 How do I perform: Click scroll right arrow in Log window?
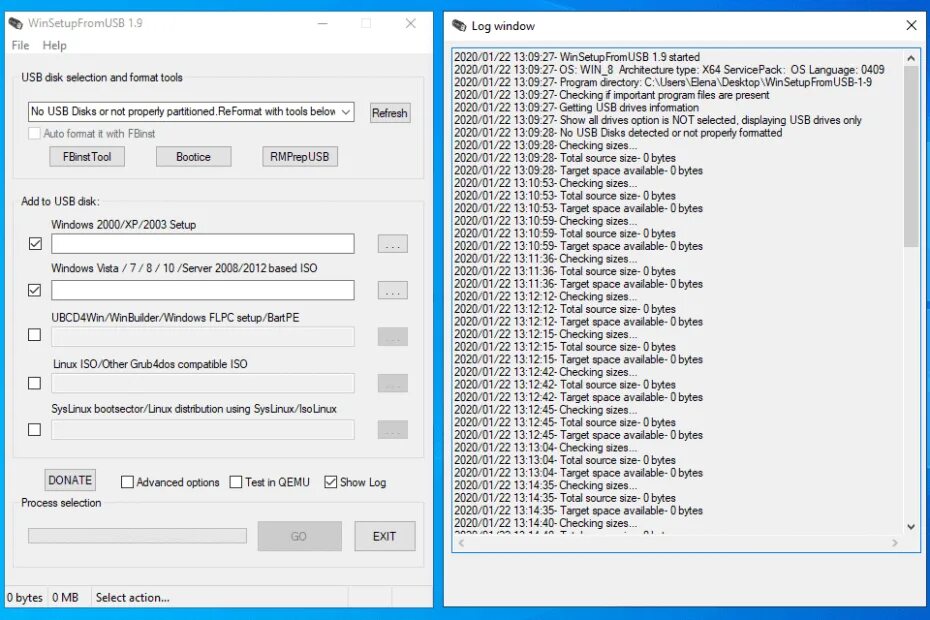coord(895,543)
